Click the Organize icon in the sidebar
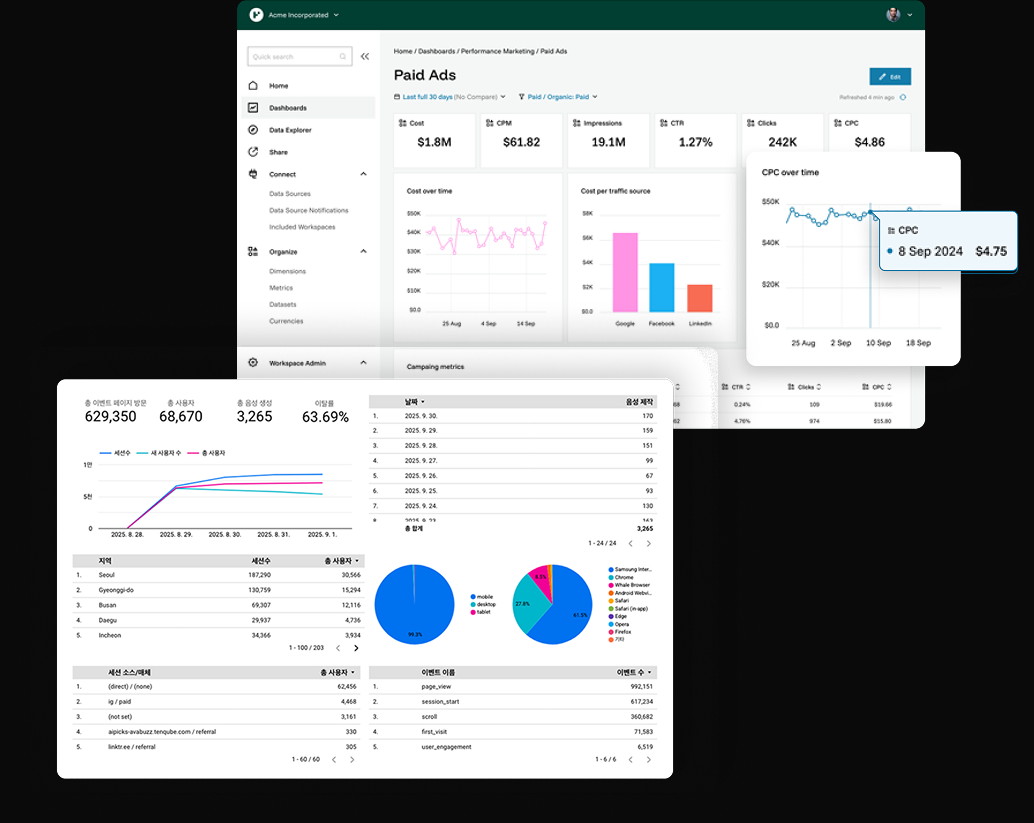The image size is (1034, 823). tap(253, 251)
